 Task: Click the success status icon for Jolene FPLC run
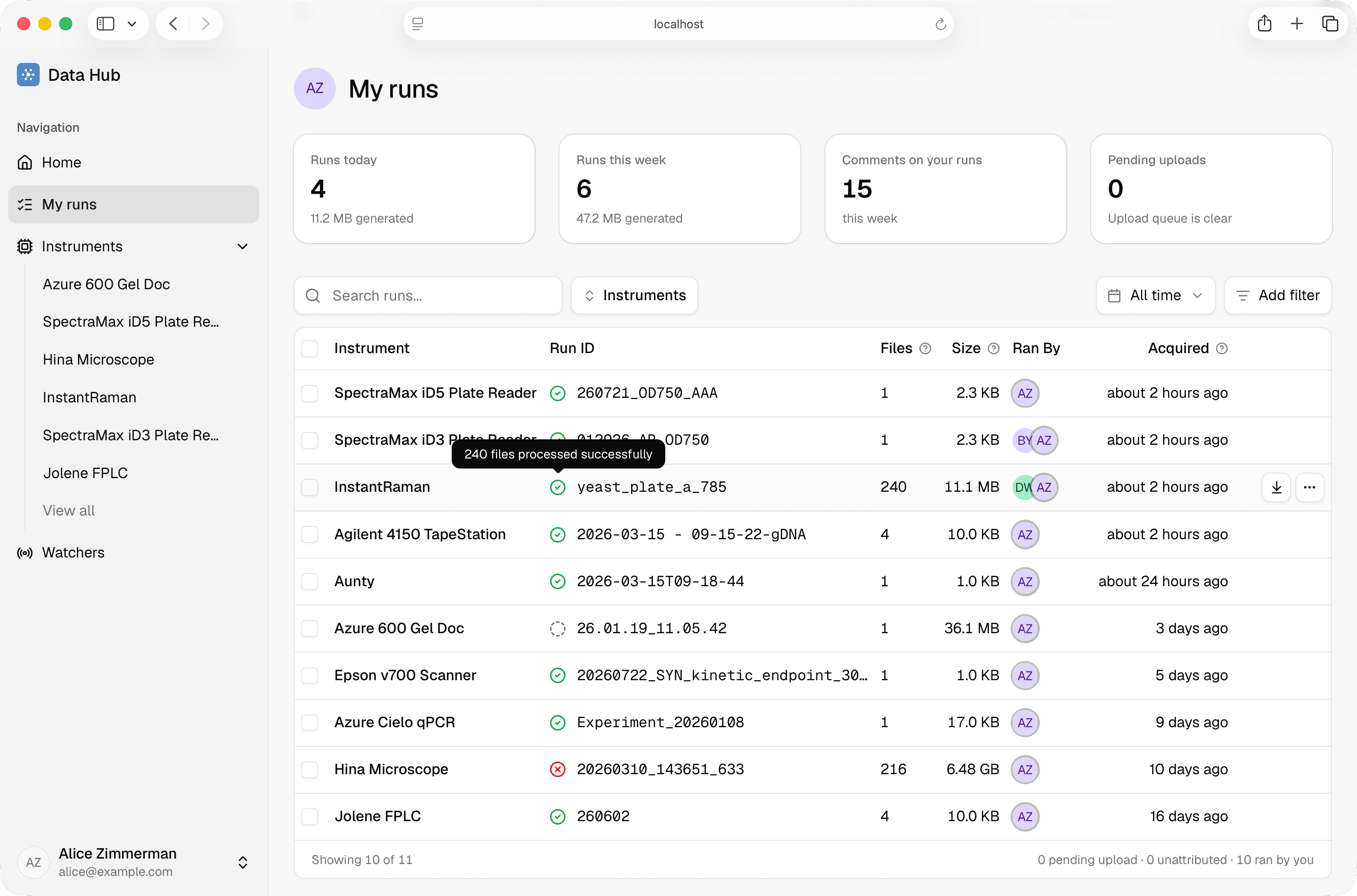click(x=558, y=817)
